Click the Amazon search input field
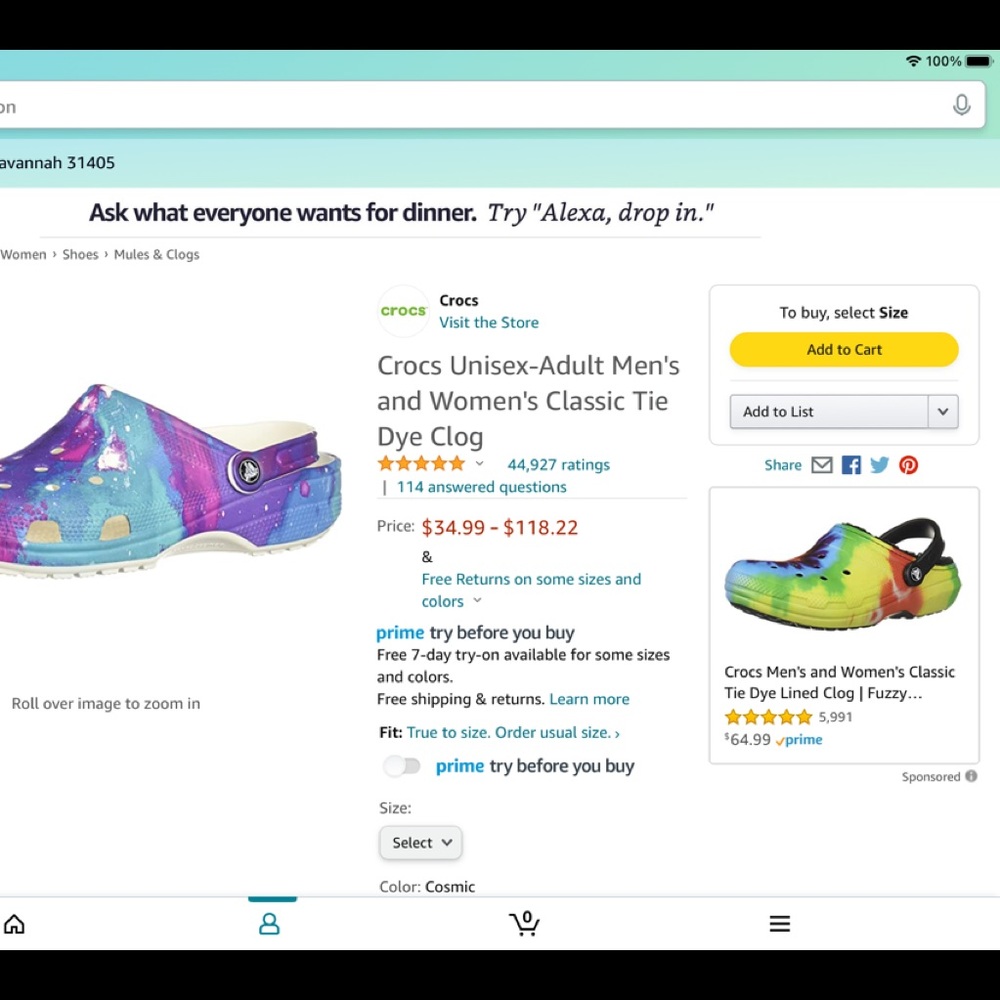Screen dimensions: 1000x1000 (470, 106)
